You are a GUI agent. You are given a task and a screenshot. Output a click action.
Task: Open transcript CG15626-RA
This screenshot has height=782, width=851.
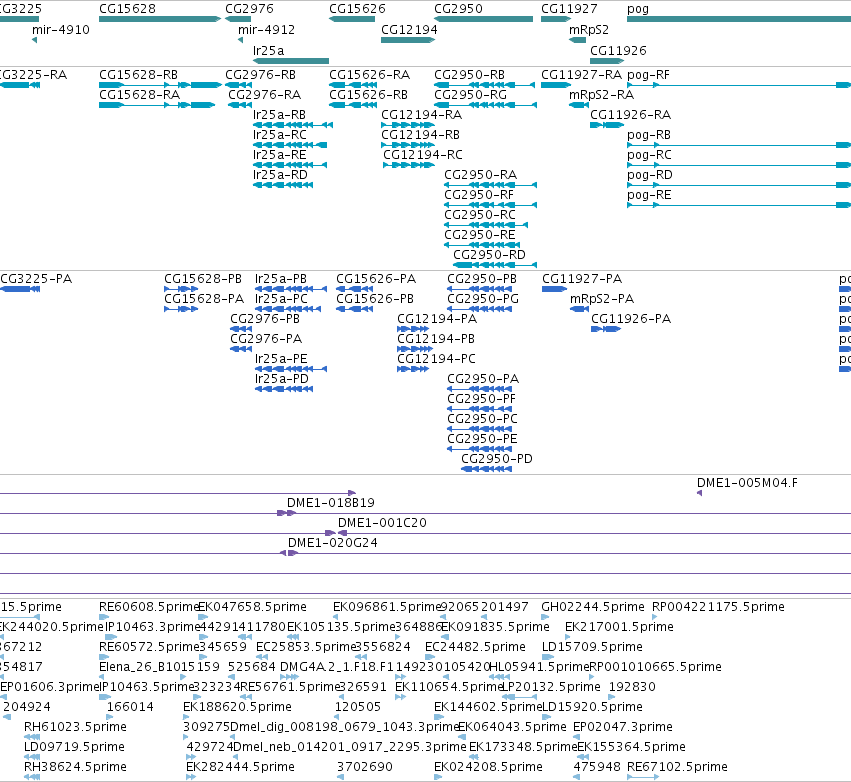tap(369, 74)
